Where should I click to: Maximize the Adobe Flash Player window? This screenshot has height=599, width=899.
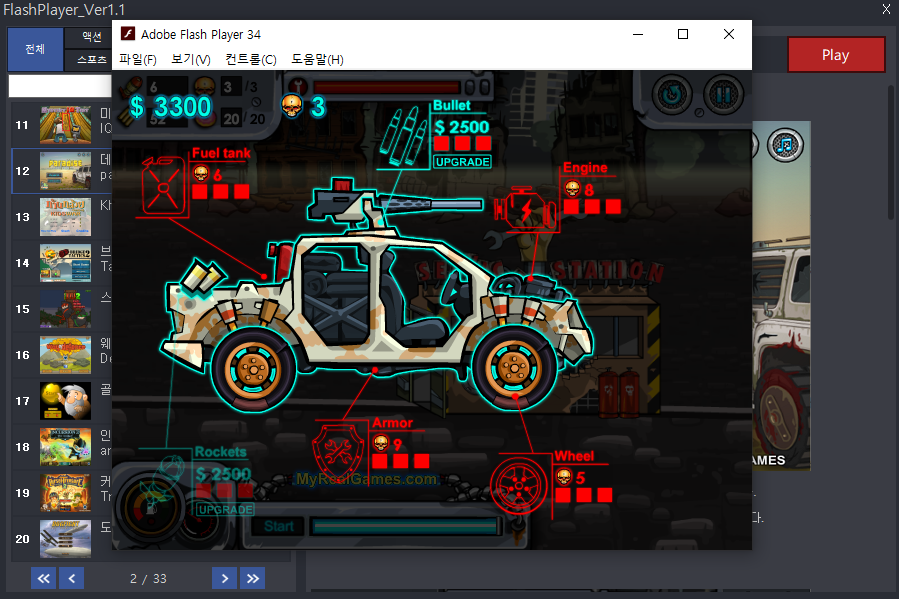click(x=683, y=34)
